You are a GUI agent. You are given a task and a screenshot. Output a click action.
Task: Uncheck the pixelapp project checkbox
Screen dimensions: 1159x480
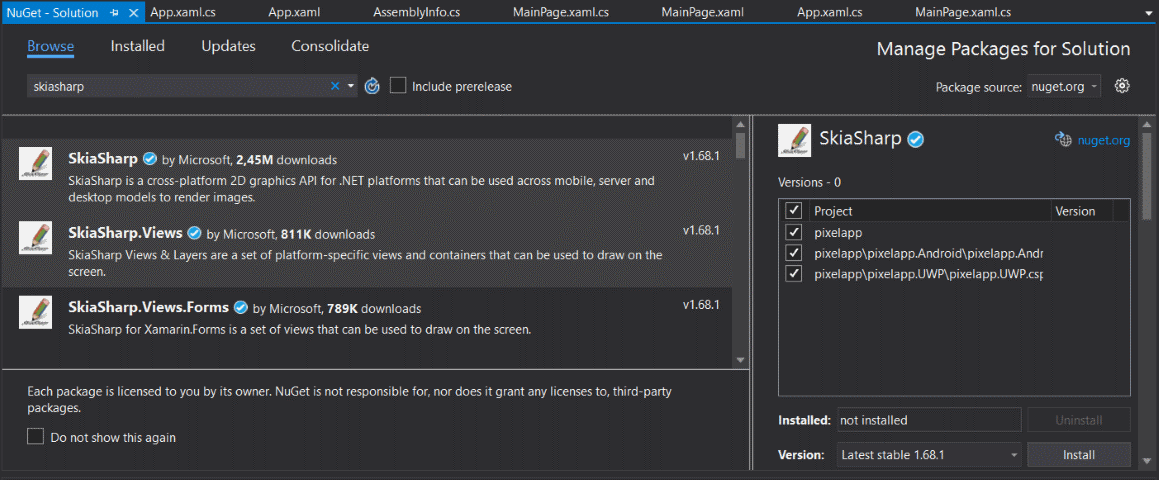click(x=795, y=232)
